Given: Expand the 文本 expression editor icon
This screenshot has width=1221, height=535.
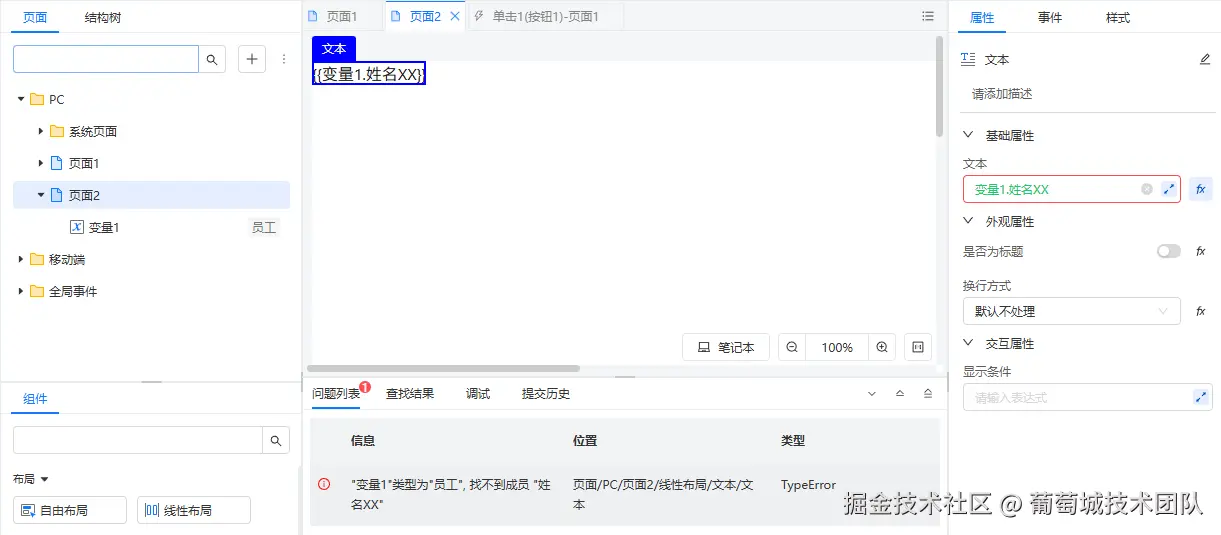Looking at the screenshot, I should point(1168,189).
